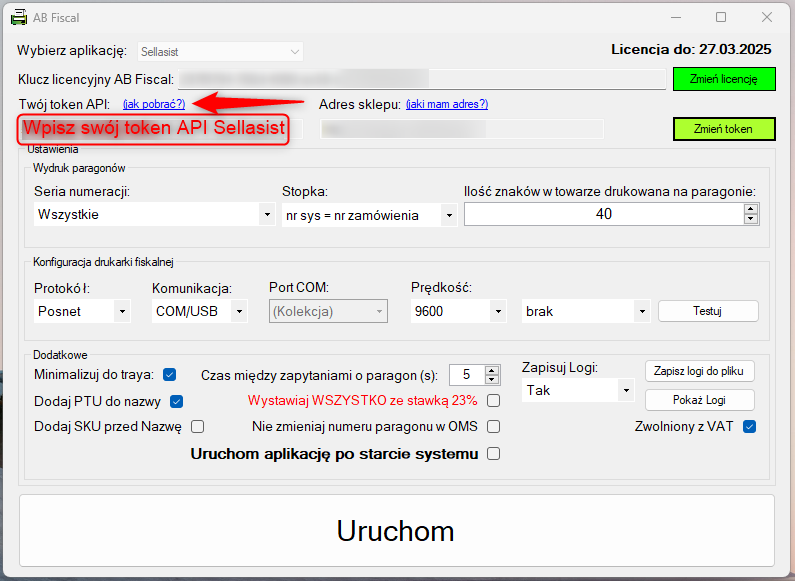This screenshot has height=581, width=795.
Task: Increase the time between receipt queries stepper
Action: tap(491, 370)
